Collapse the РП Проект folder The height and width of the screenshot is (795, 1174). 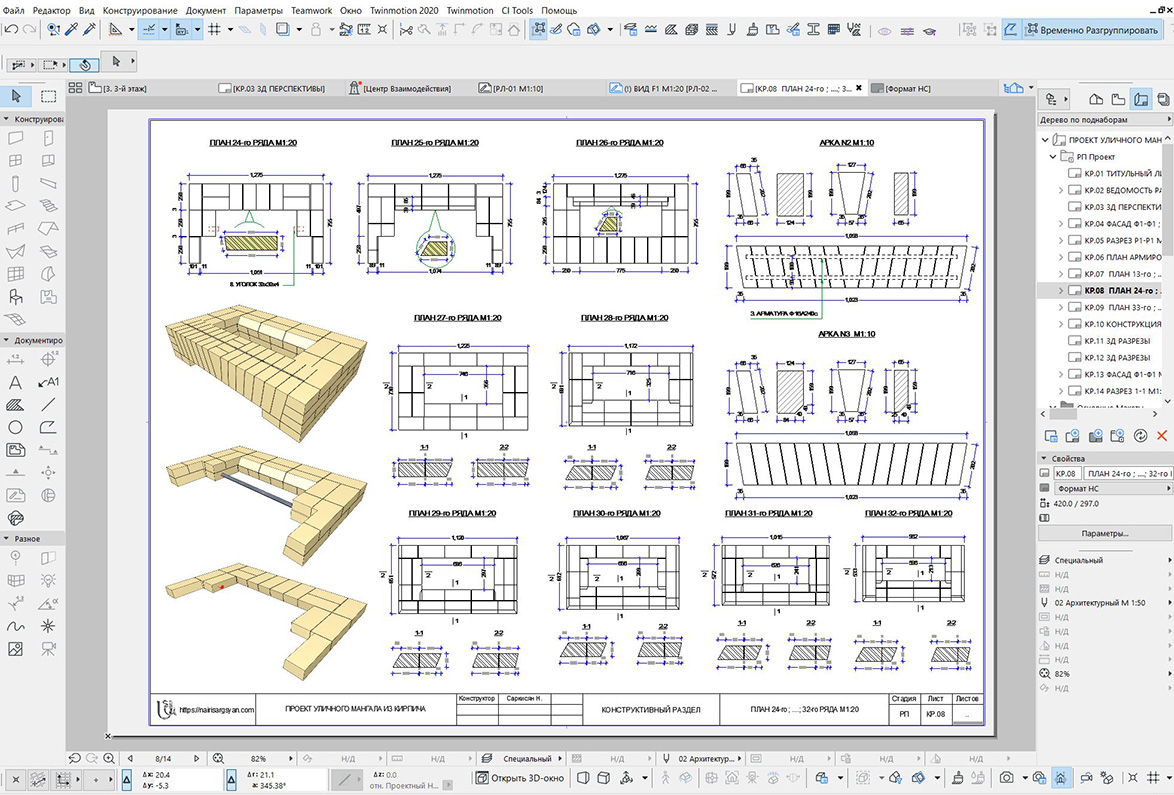click(1053, 156)
